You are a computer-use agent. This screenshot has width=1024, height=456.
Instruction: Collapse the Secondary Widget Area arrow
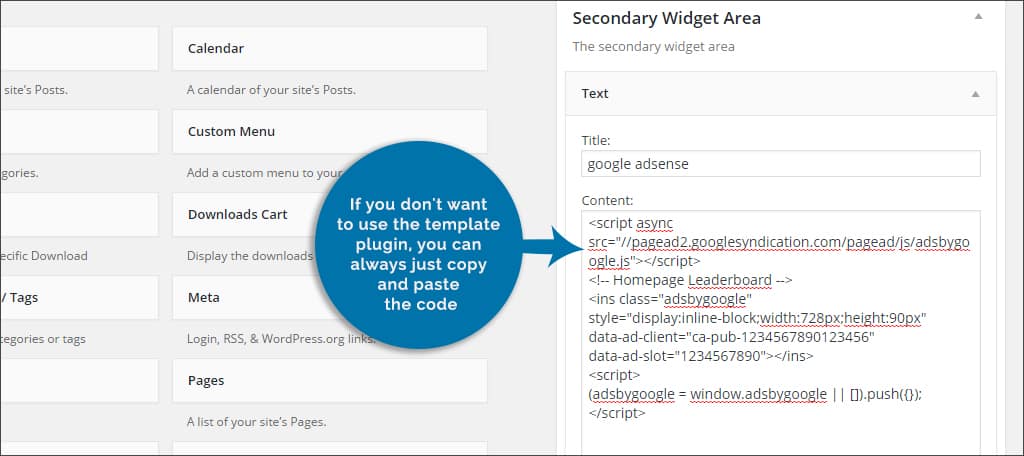pos(977,18)
